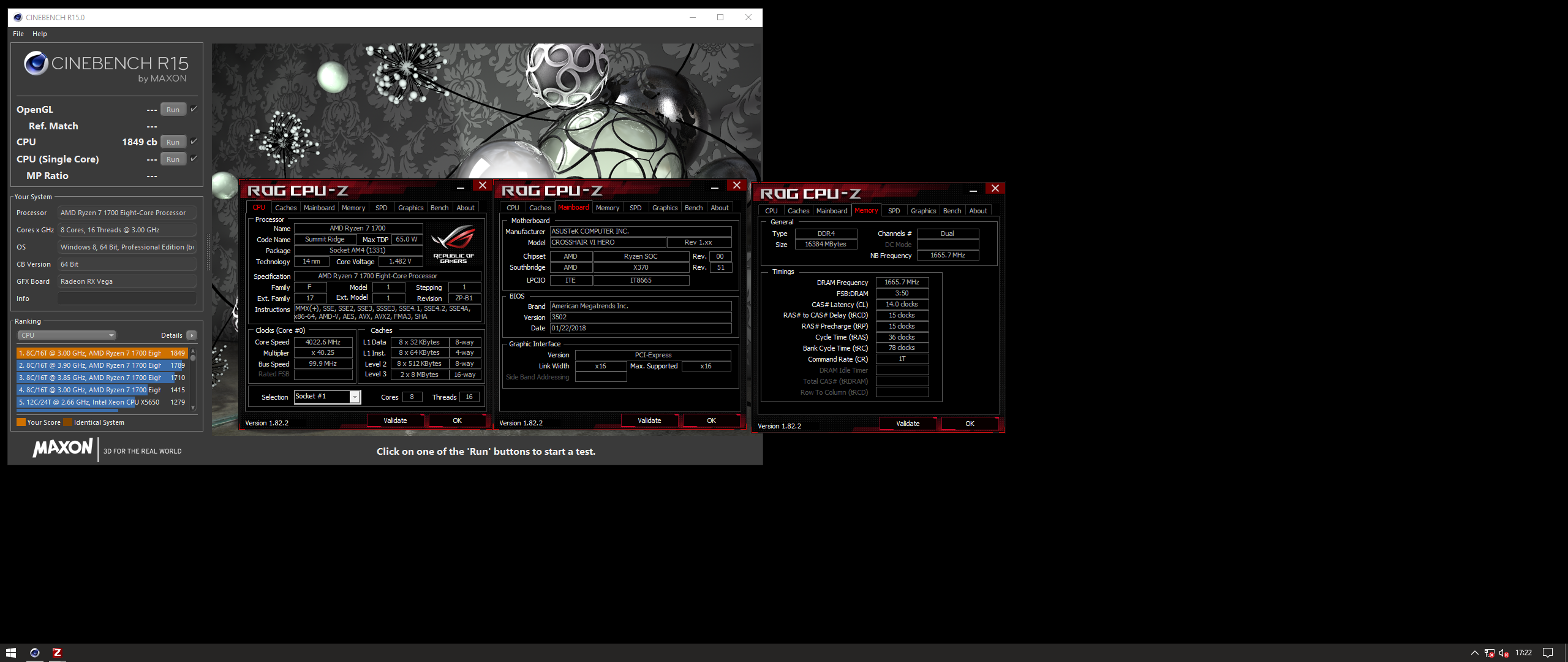
Task: Open the ranking CPU dropdown
Action: [x=67, y=335]
